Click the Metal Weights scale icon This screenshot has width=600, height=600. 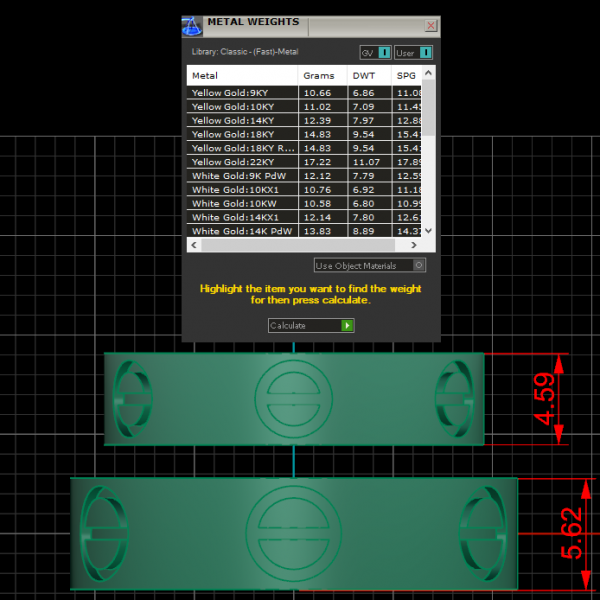pos(192,26)
